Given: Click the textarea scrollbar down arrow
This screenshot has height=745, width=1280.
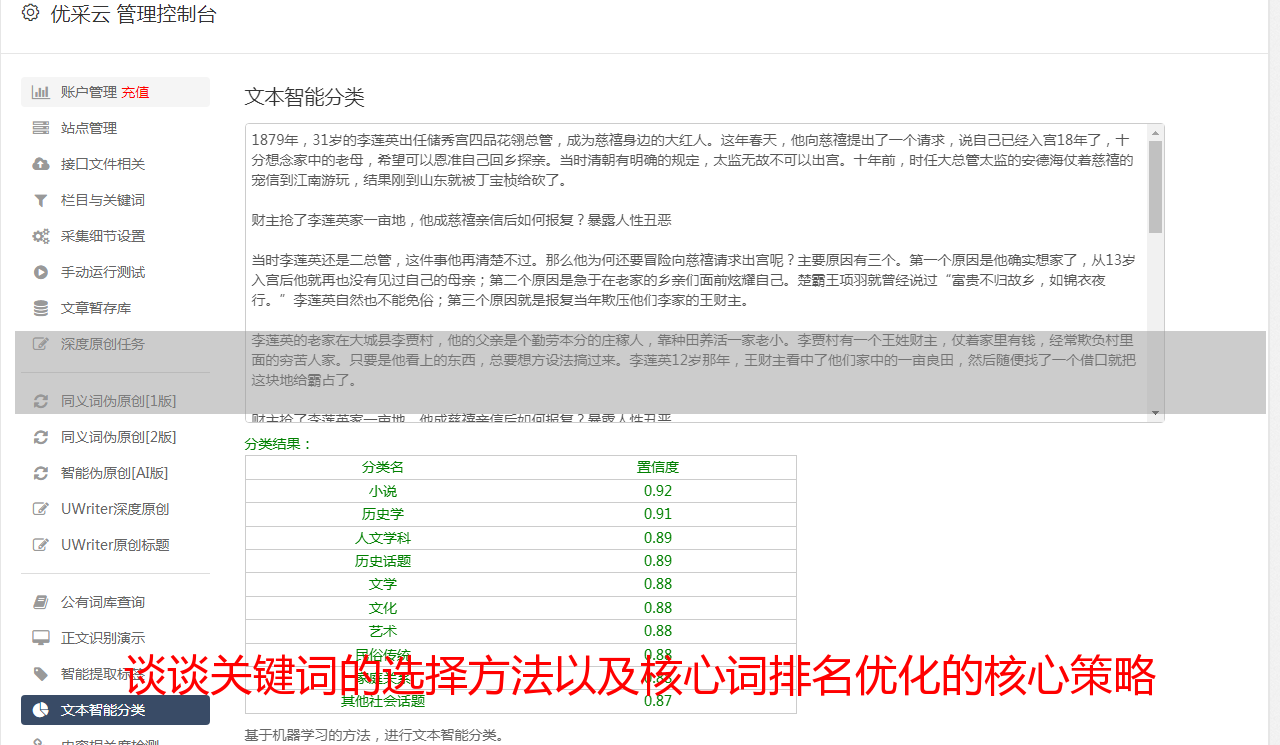Looking at the screenshot, I should click(x=1155, y=413).
